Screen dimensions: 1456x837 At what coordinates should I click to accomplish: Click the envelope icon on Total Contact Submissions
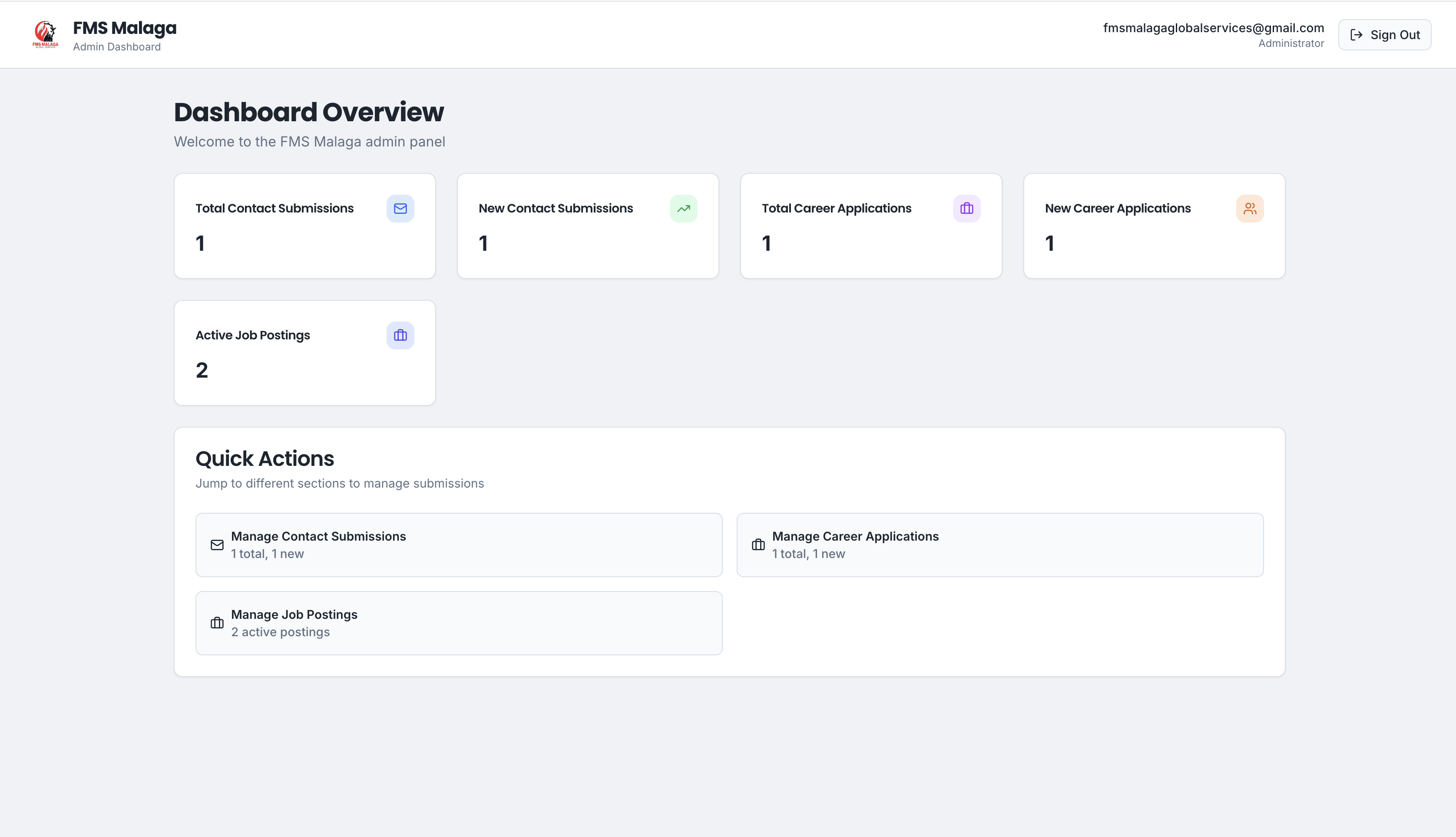(400, 209)
